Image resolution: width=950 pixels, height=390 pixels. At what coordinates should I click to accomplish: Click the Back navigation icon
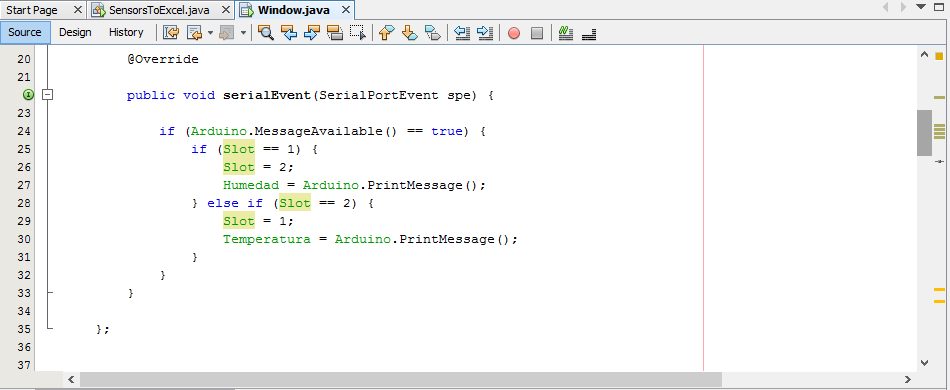[x=194, y=33]
